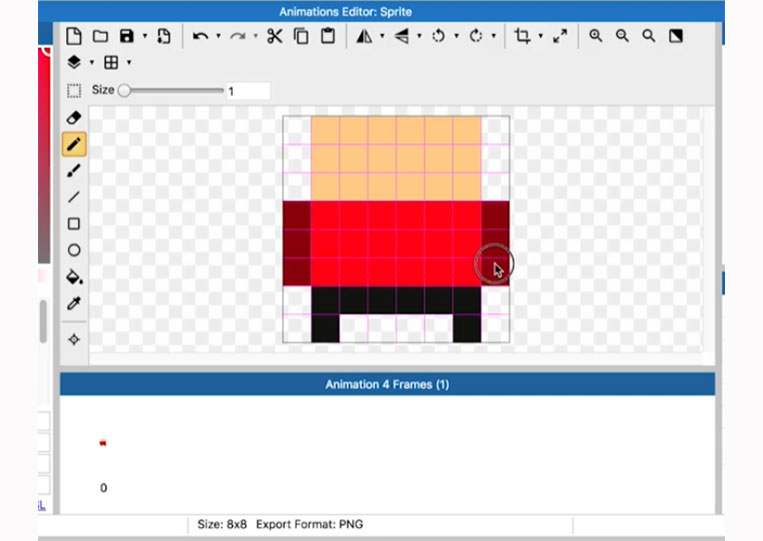Select the Pencil tool
The height and width of the screenshot is (541, 763).
click(x=74, y=144)
